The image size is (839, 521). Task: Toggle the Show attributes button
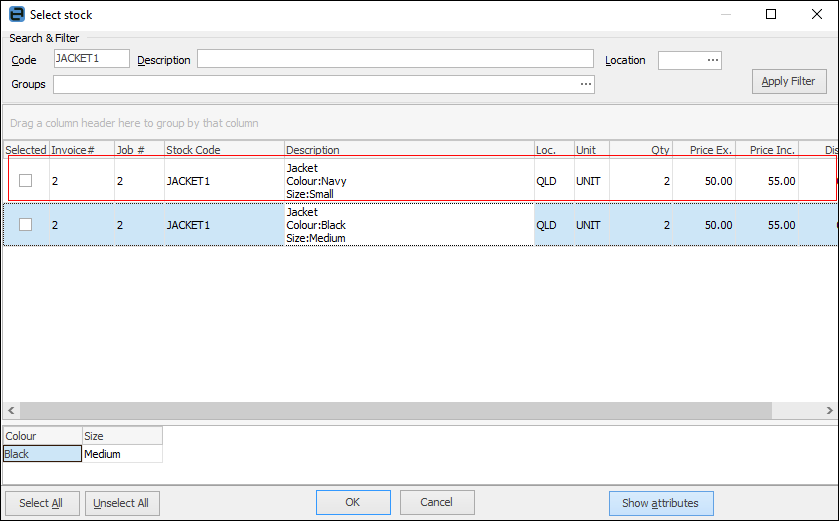661,503
